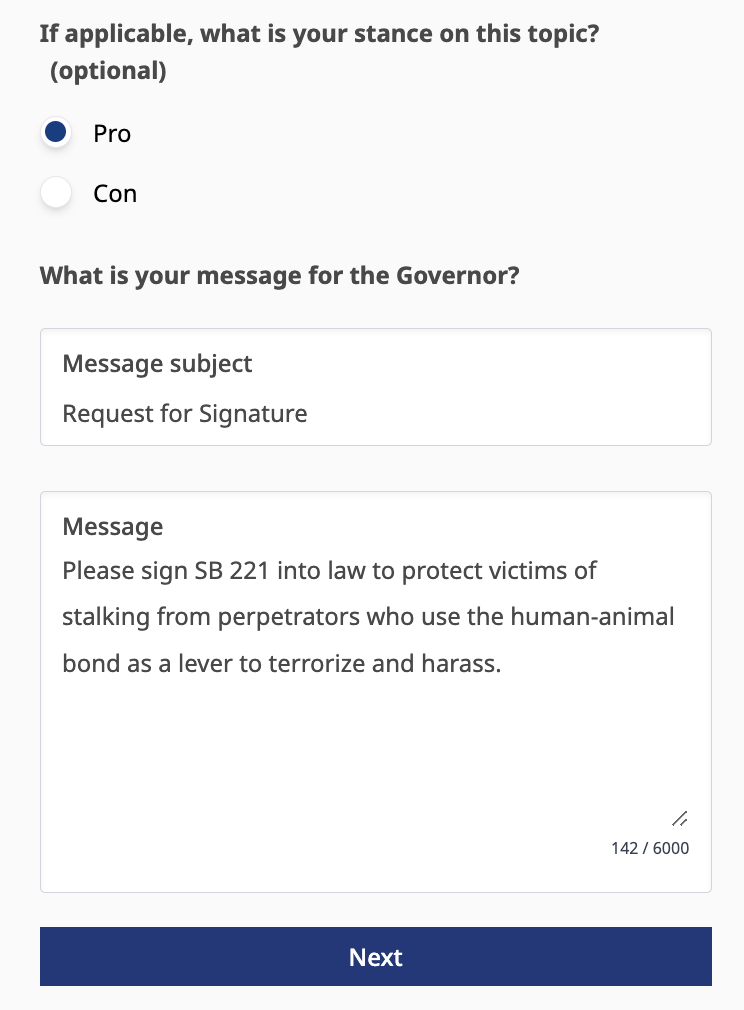Click the word "Signature" in the subject

(x=253, y=413)
